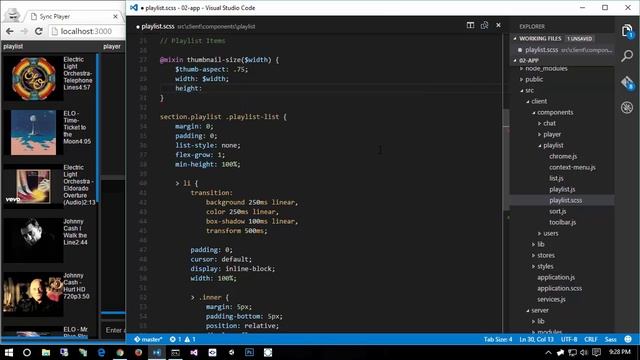Open the Debug view in the activity bar
The width and height of the screenshot is (640, 360).
click(x=627, y=107)
